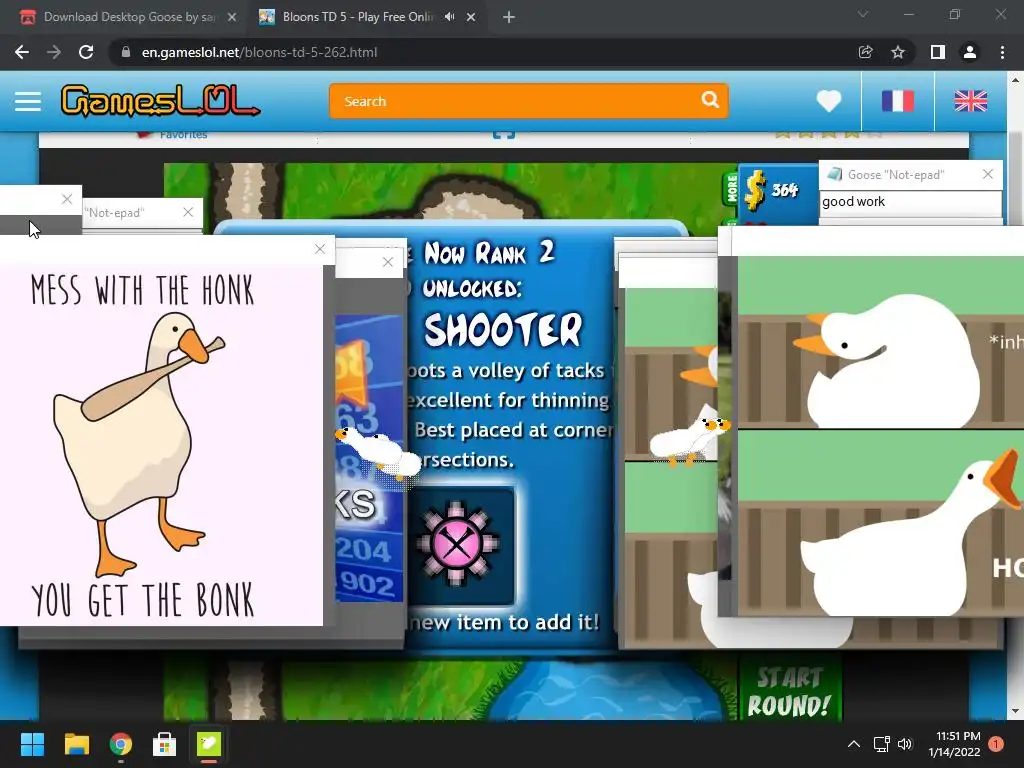1024x768 pixels.
Task: Open network icon in system tray
Action: pos(882,744)
